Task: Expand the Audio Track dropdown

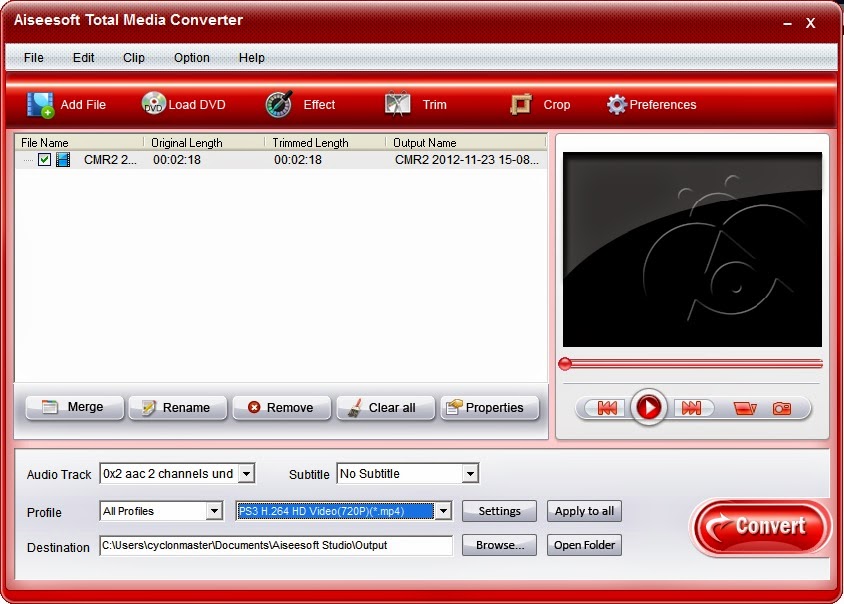Action: (x=247, y=474)
